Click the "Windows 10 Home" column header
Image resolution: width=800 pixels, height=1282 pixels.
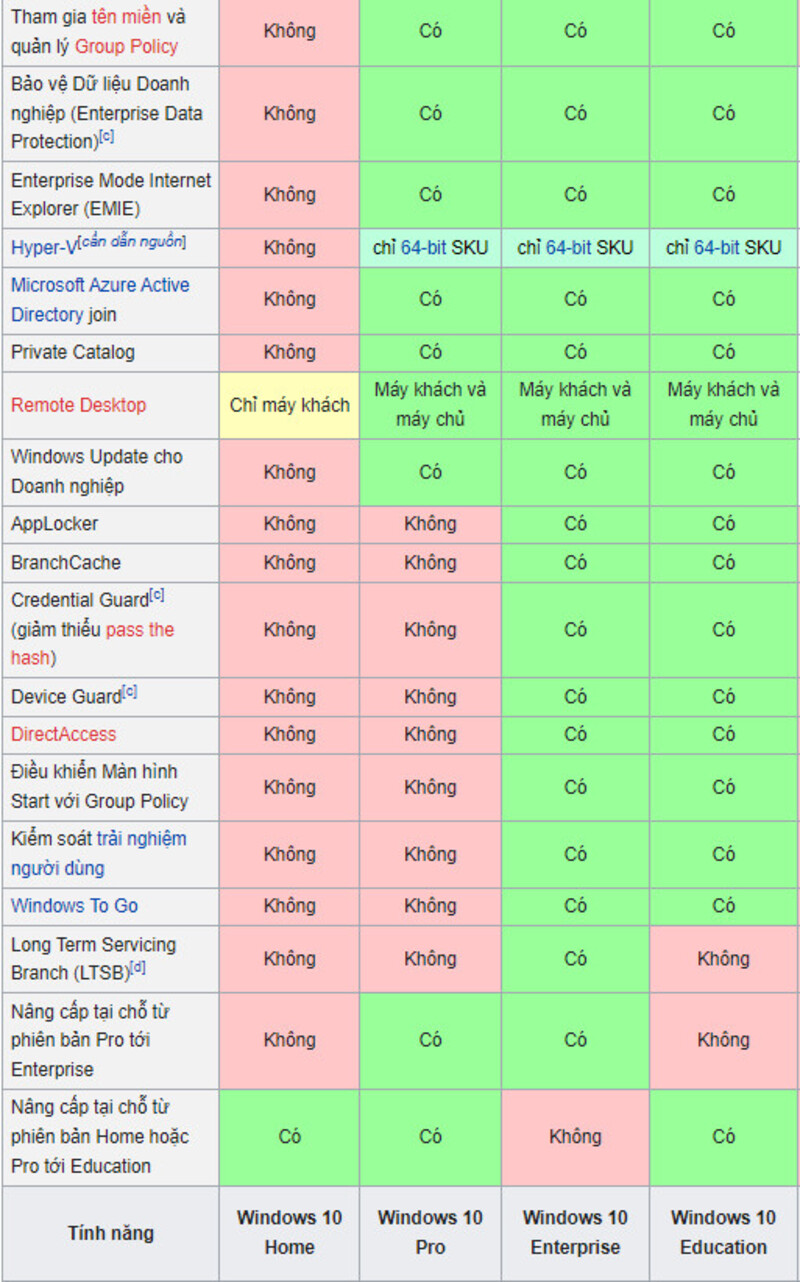[x=290, y=1233]
